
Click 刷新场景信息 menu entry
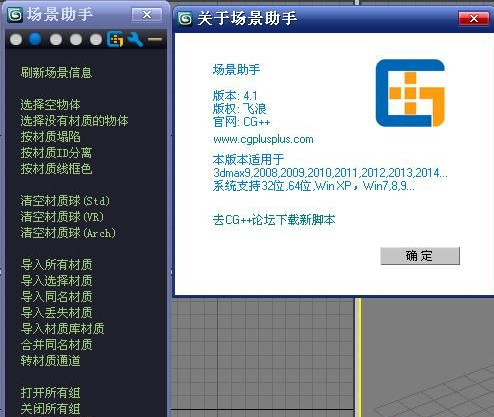click(56, 72)
